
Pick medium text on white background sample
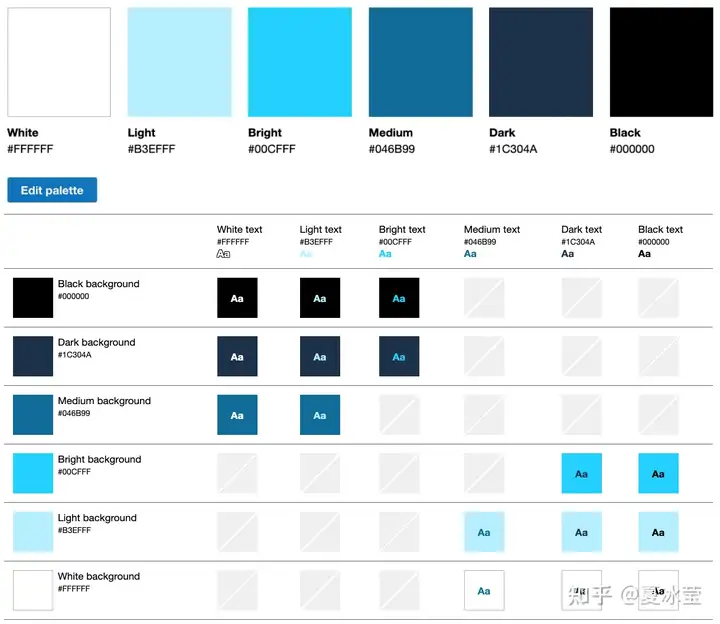pos(484,590)
